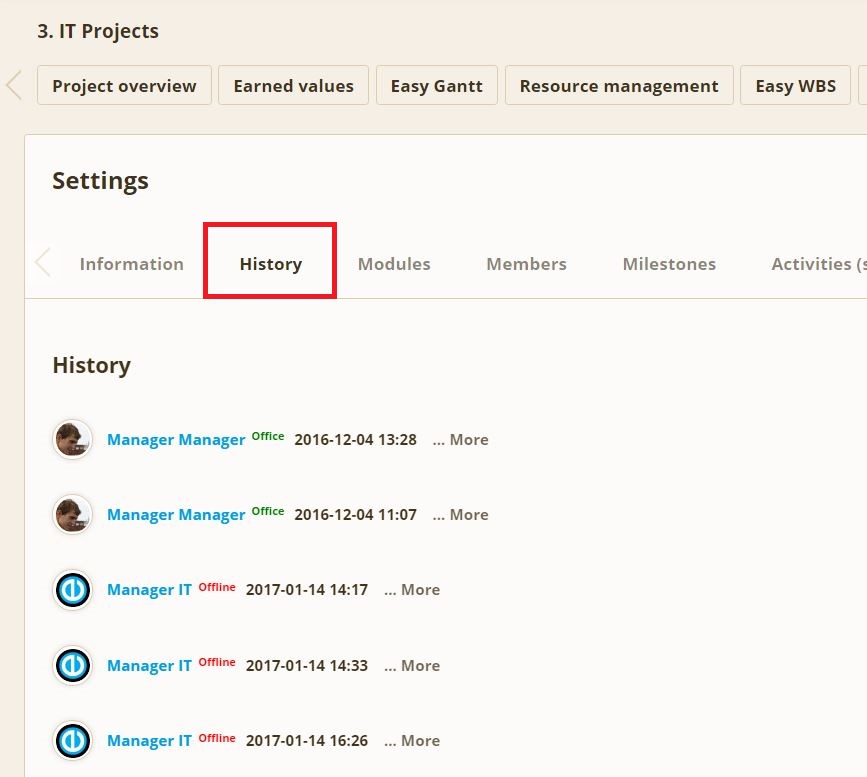The image size is (867, 777).
Task: Show More details for 16:26 entry
Action: point(412,741)
